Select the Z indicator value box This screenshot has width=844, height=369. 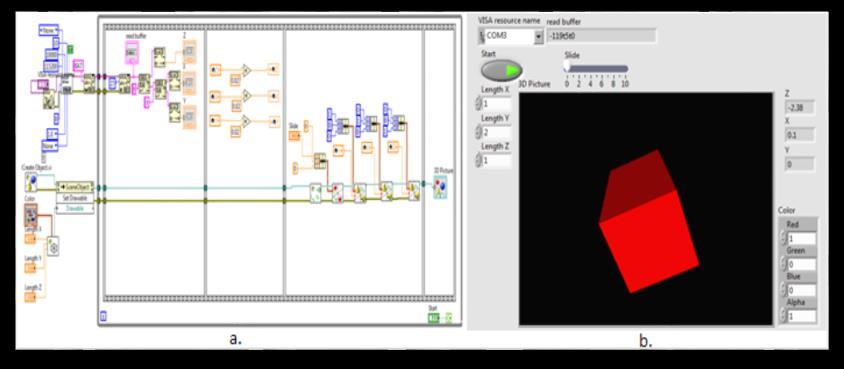pyautogui.click(x=799, y=107)
